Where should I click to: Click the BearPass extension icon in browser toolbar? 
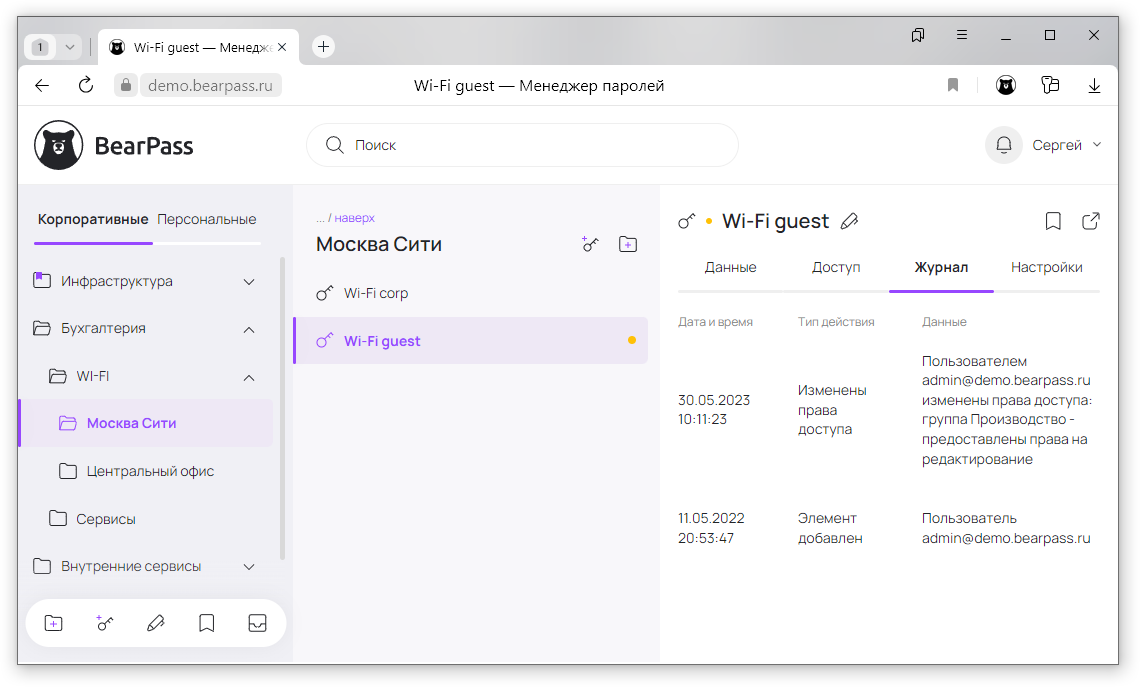1006,86
